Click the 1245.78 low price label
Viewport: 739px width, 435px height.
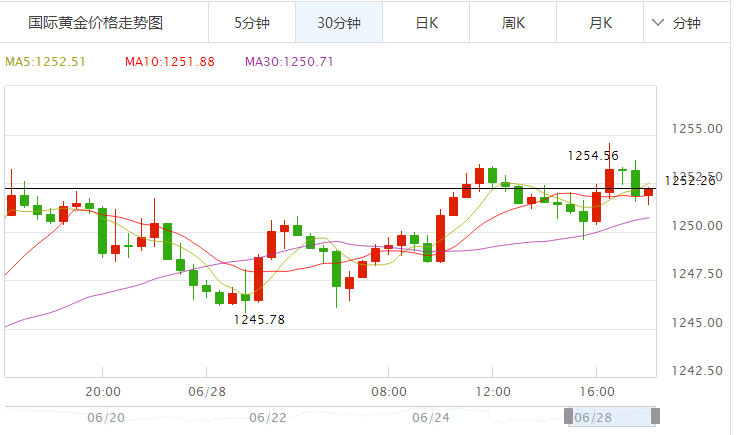tap(259, 319)
